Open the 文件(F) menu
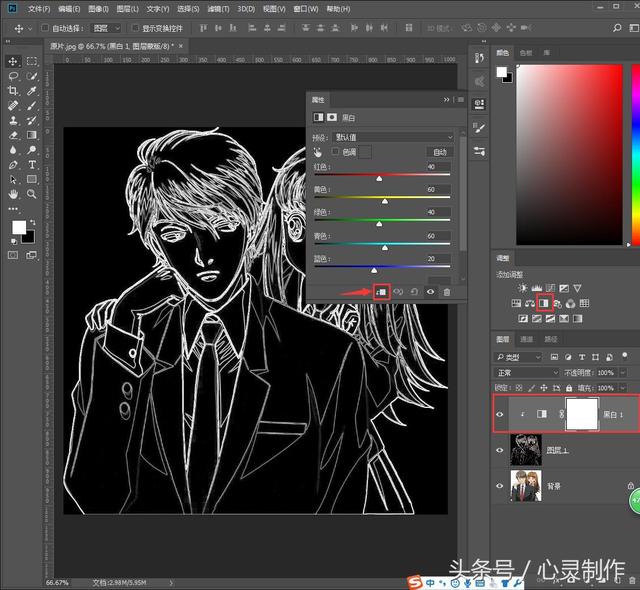Viewport: 640px width, 590px height. point(39,9)
